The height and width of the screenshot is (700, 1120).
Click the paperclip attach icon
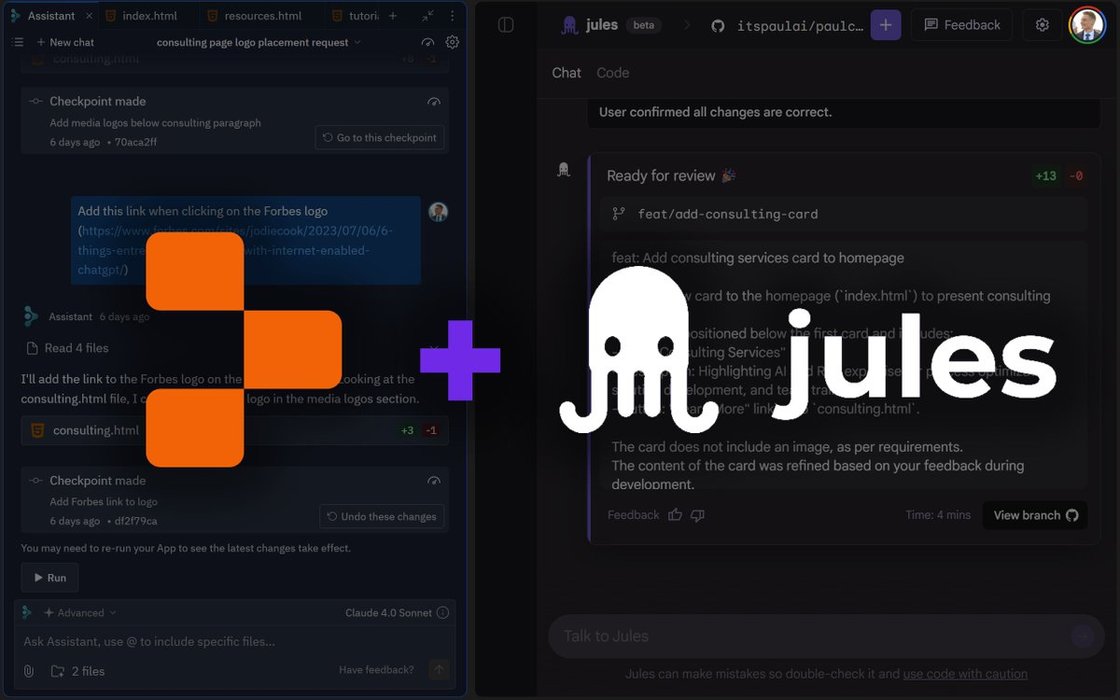pyautogui.click(x=29, y=671)
